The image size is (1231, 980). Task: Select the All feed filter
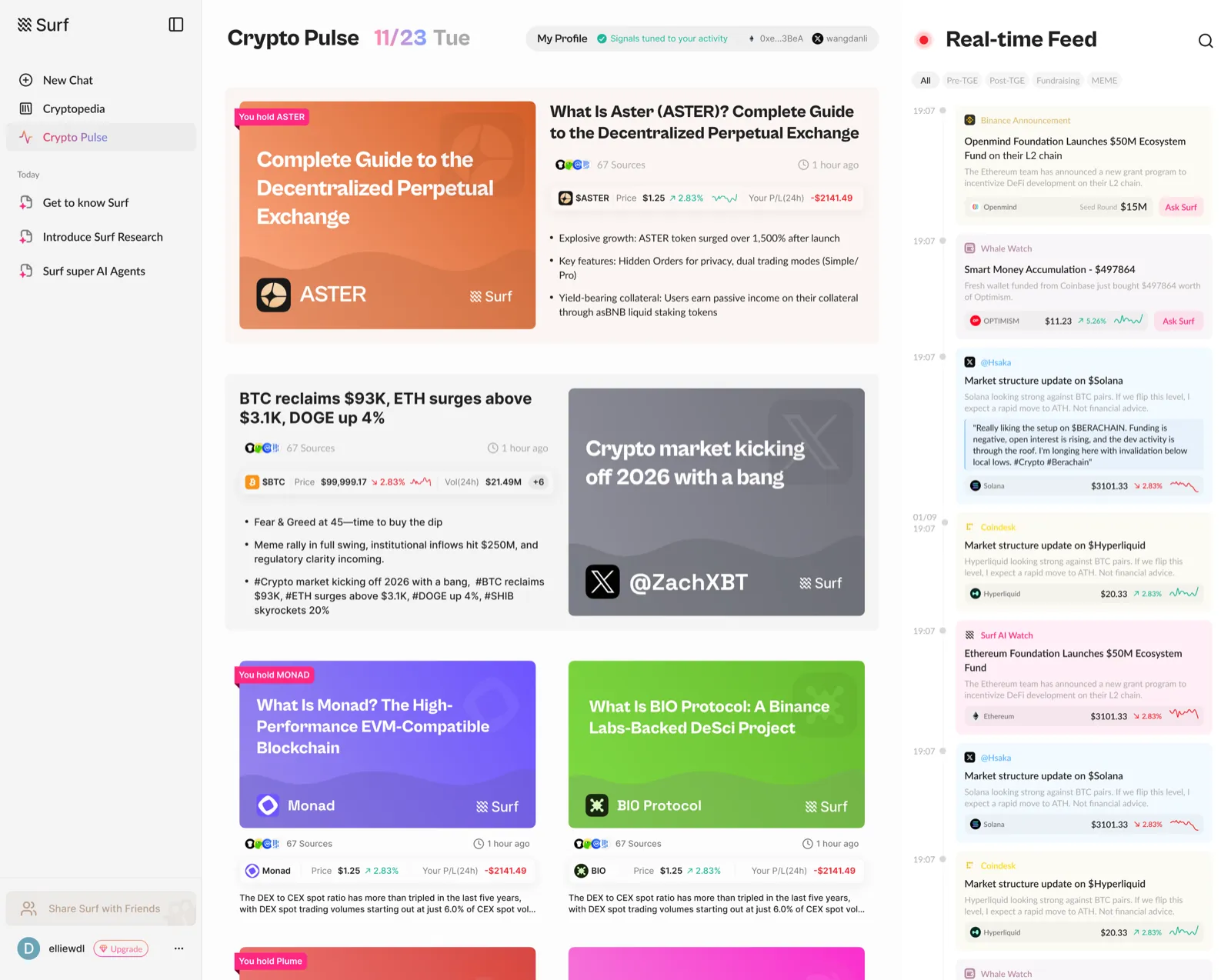pos(925,80)
